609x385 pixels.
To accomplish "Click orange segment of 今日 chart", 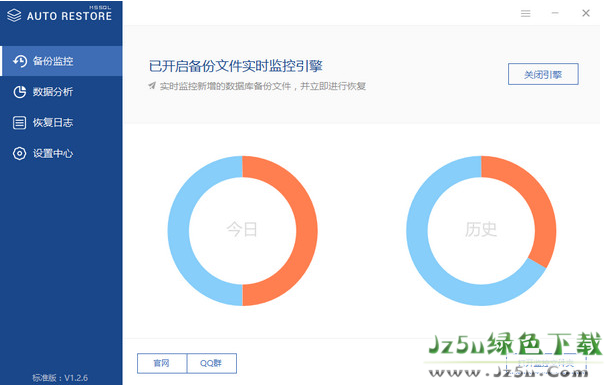I will [x=307, y=231].
